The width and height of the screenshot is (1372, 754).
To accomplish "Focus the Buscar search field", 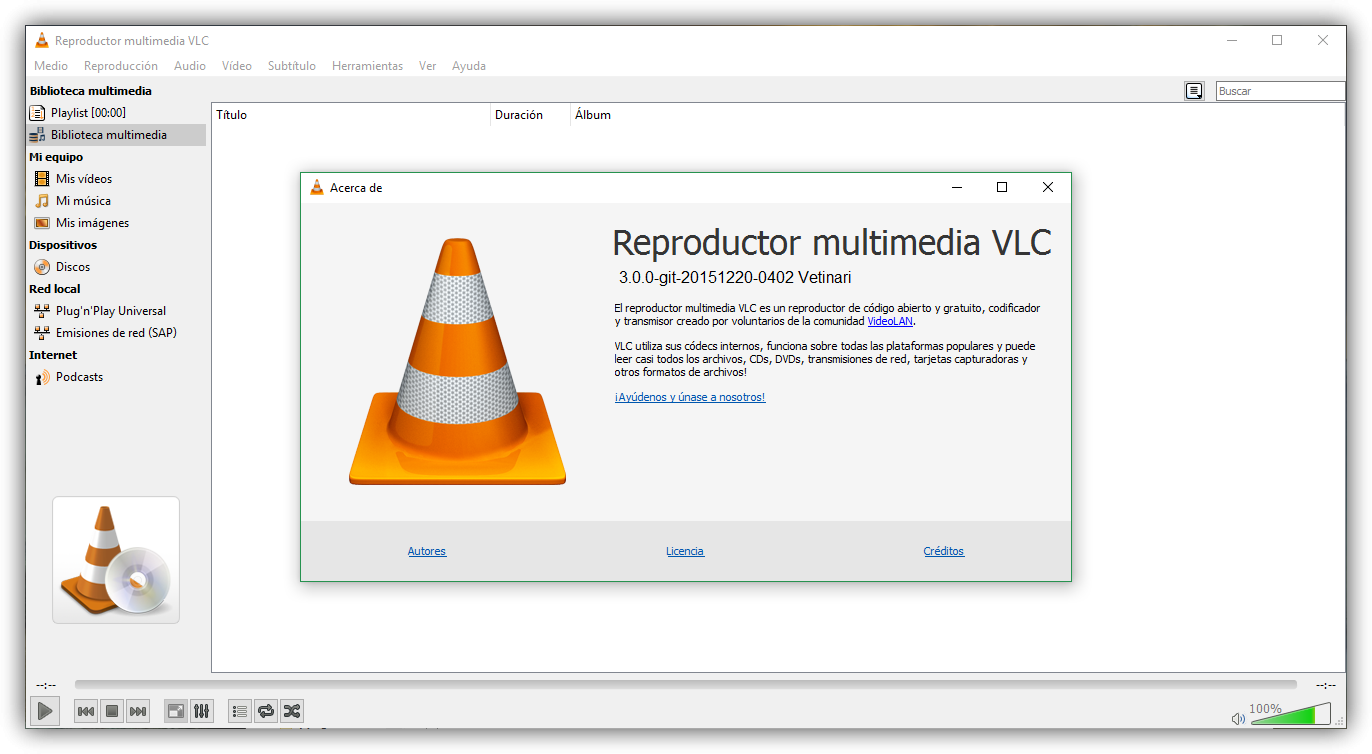I will coord(1281,91).
